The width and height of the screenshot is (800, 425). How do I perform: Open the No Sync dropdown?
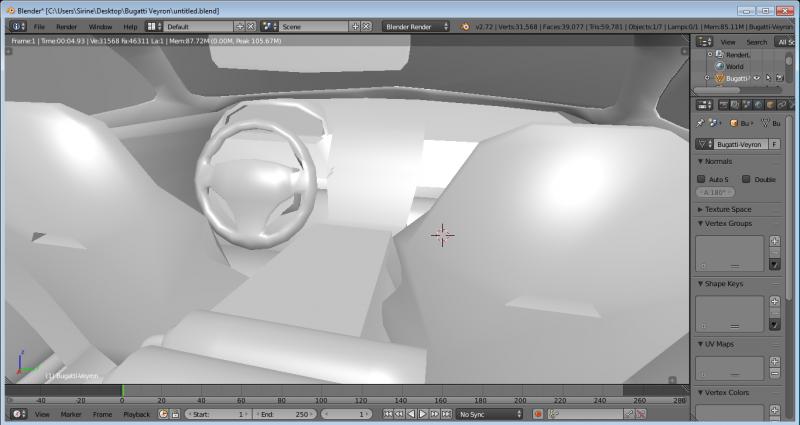489,414
